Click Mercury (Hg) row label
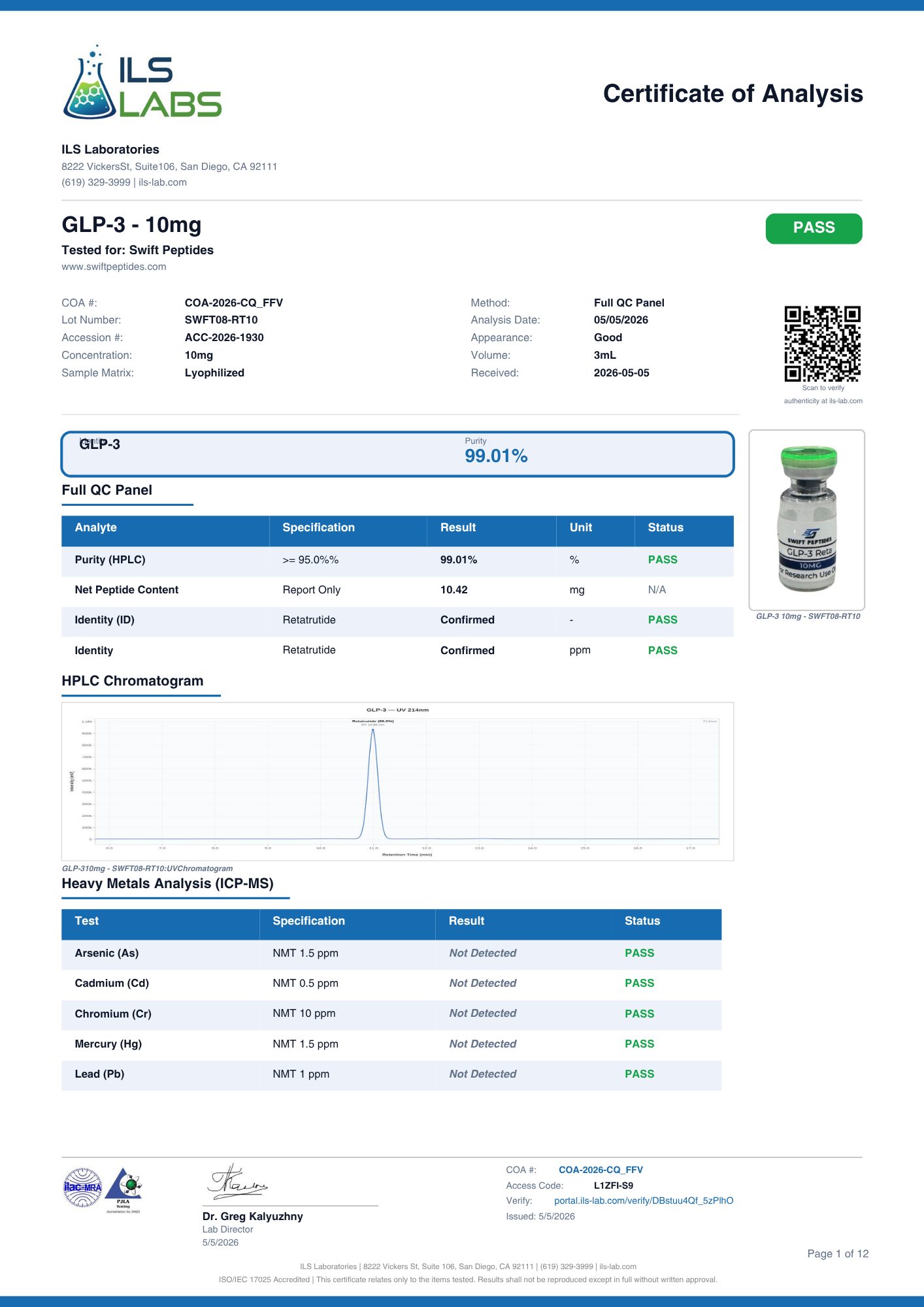The width and height of the screenshot is (924, 1307). (x=108, y=1044)
